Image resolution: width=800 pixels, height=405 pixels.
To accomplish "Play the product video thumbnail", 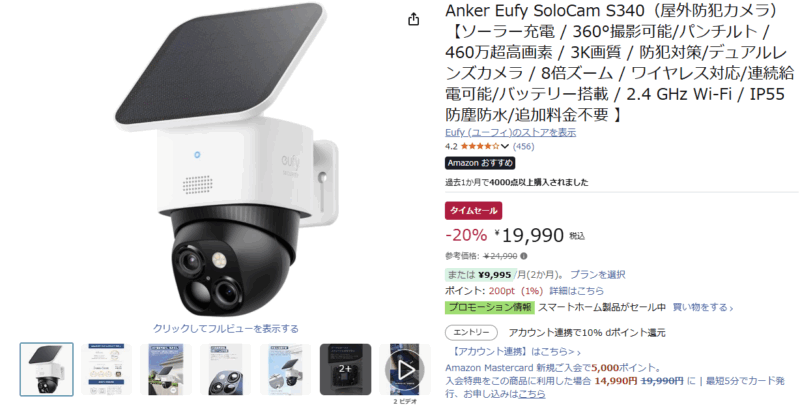I will pos(405,370).
